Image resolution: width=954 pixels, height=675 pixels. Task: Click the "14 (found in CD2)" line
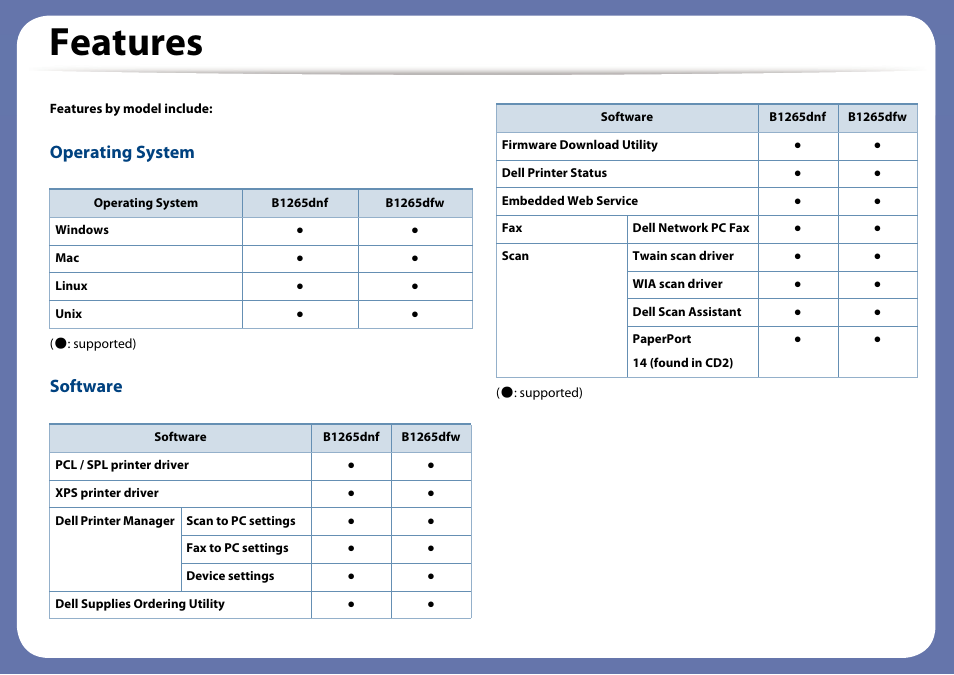point(683,363)
